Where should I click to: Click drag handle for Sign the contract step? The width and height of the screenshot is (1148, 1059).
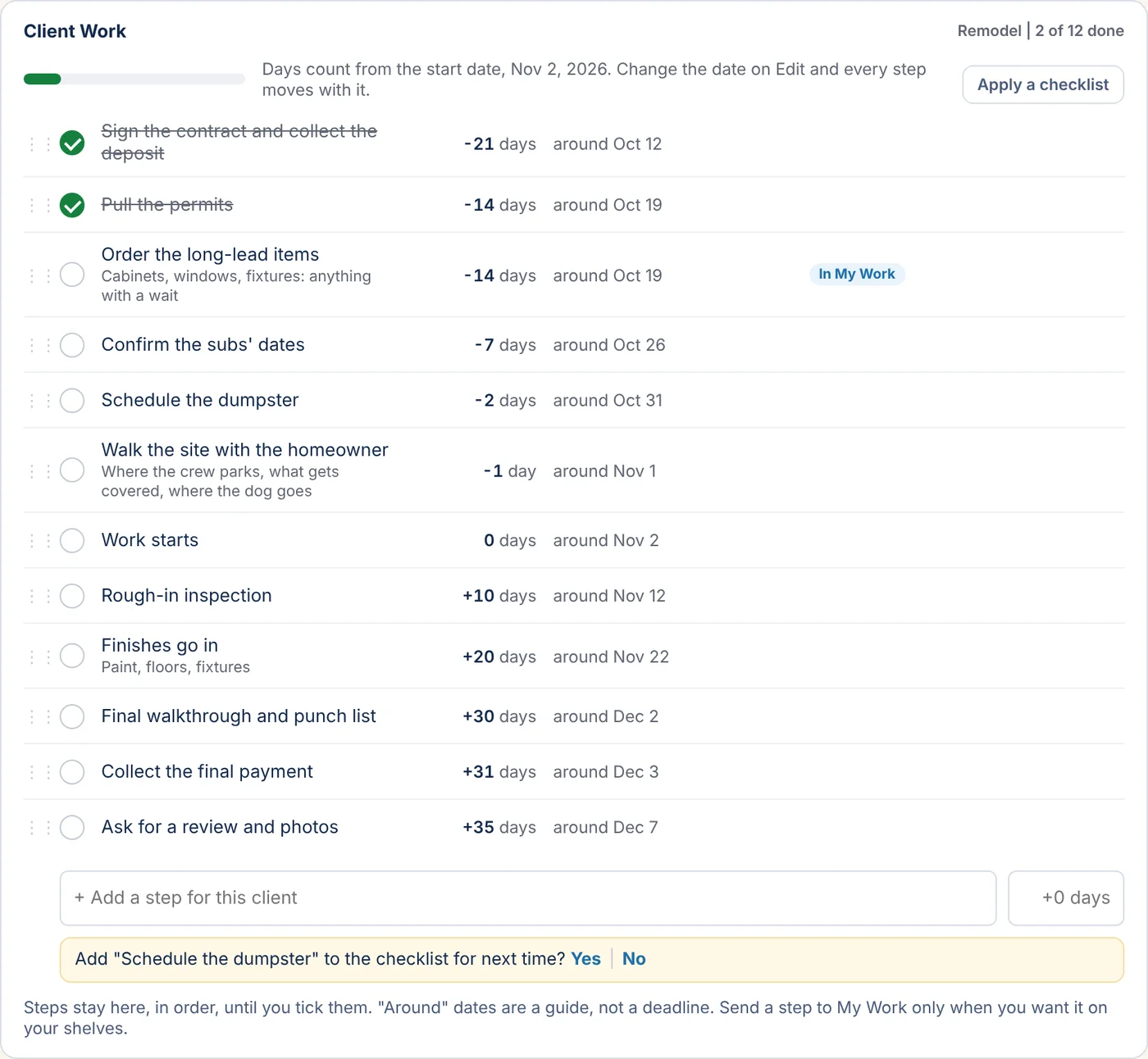40,144
